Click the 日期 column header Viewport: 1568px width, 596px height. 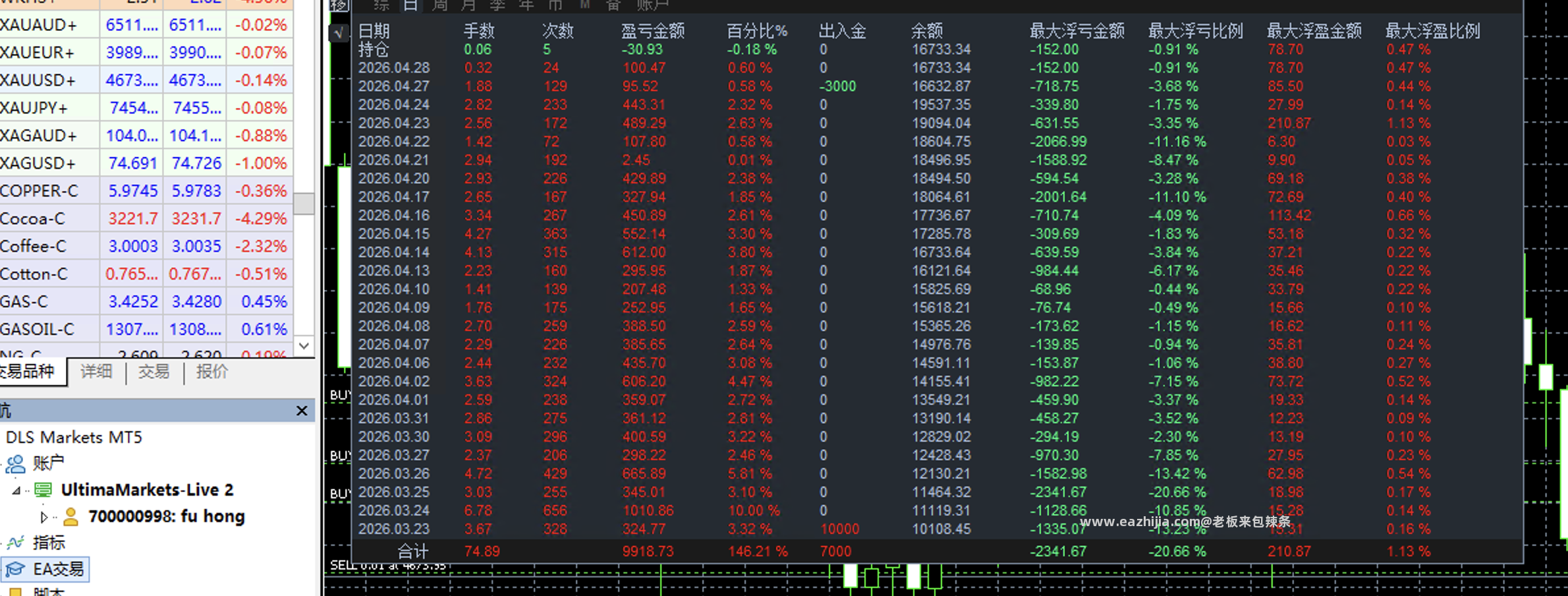pos(374,31)
